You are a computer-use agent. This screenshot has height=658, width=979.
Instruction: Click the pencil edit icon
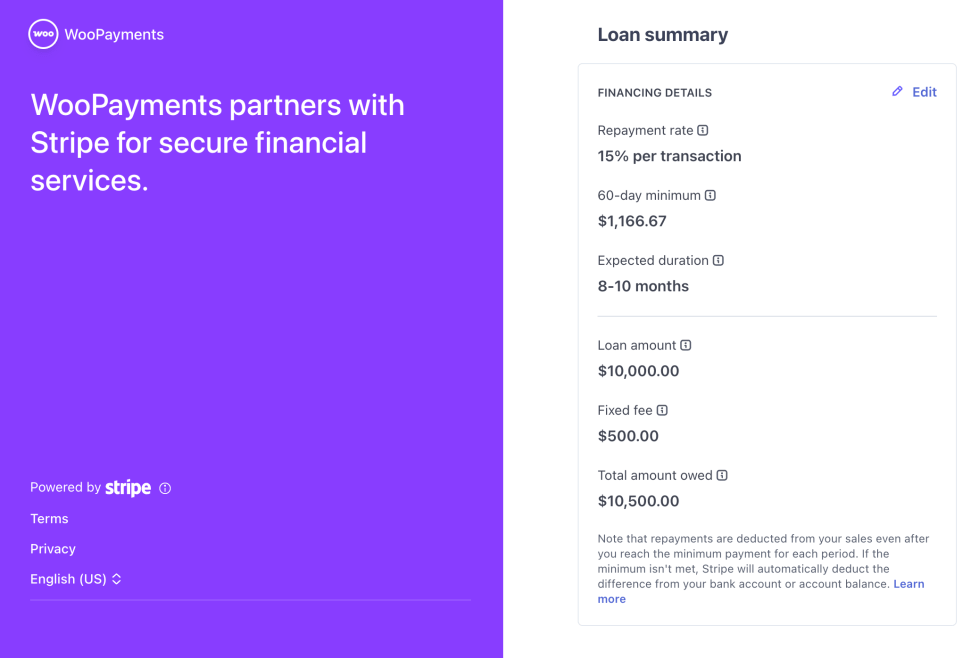coord(897,91)
